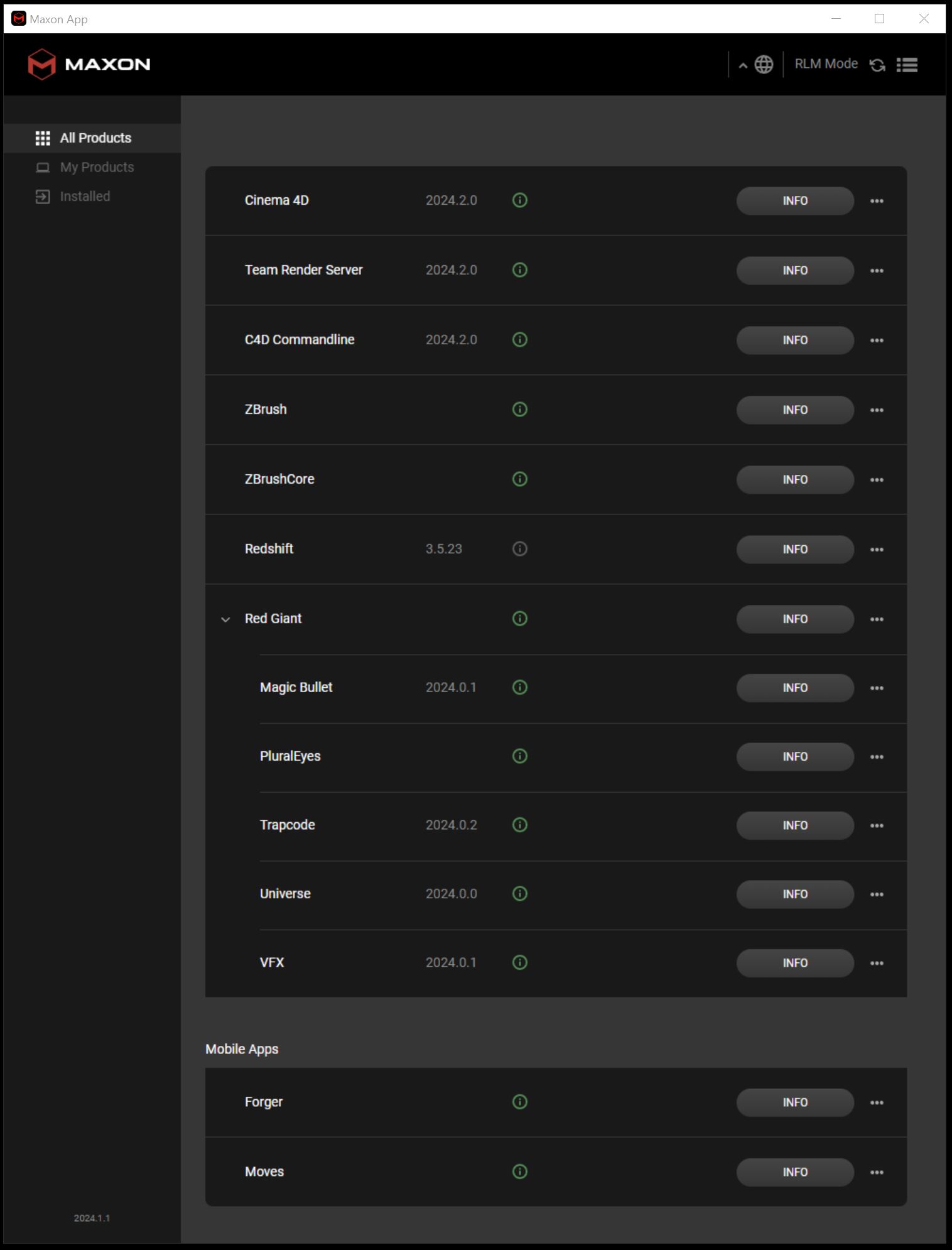952x1250 pixels.
Task: Click the INFO button for Magic Bullet
Action: click(x=795, y=688)
